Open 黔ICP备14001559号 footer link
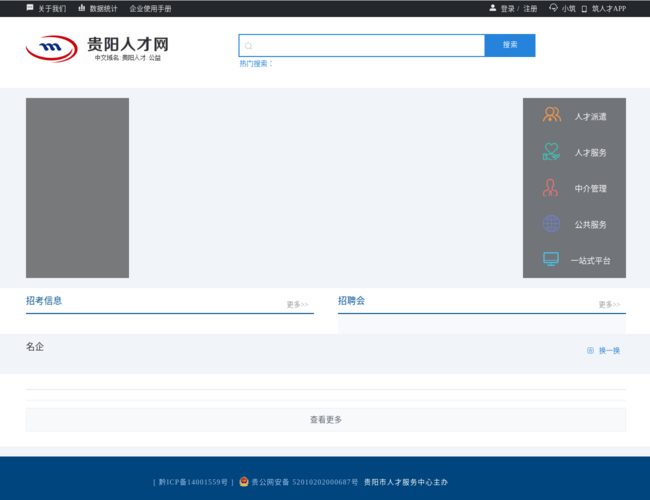The height and width of the screenshot is (500, 650). [193, 482]
